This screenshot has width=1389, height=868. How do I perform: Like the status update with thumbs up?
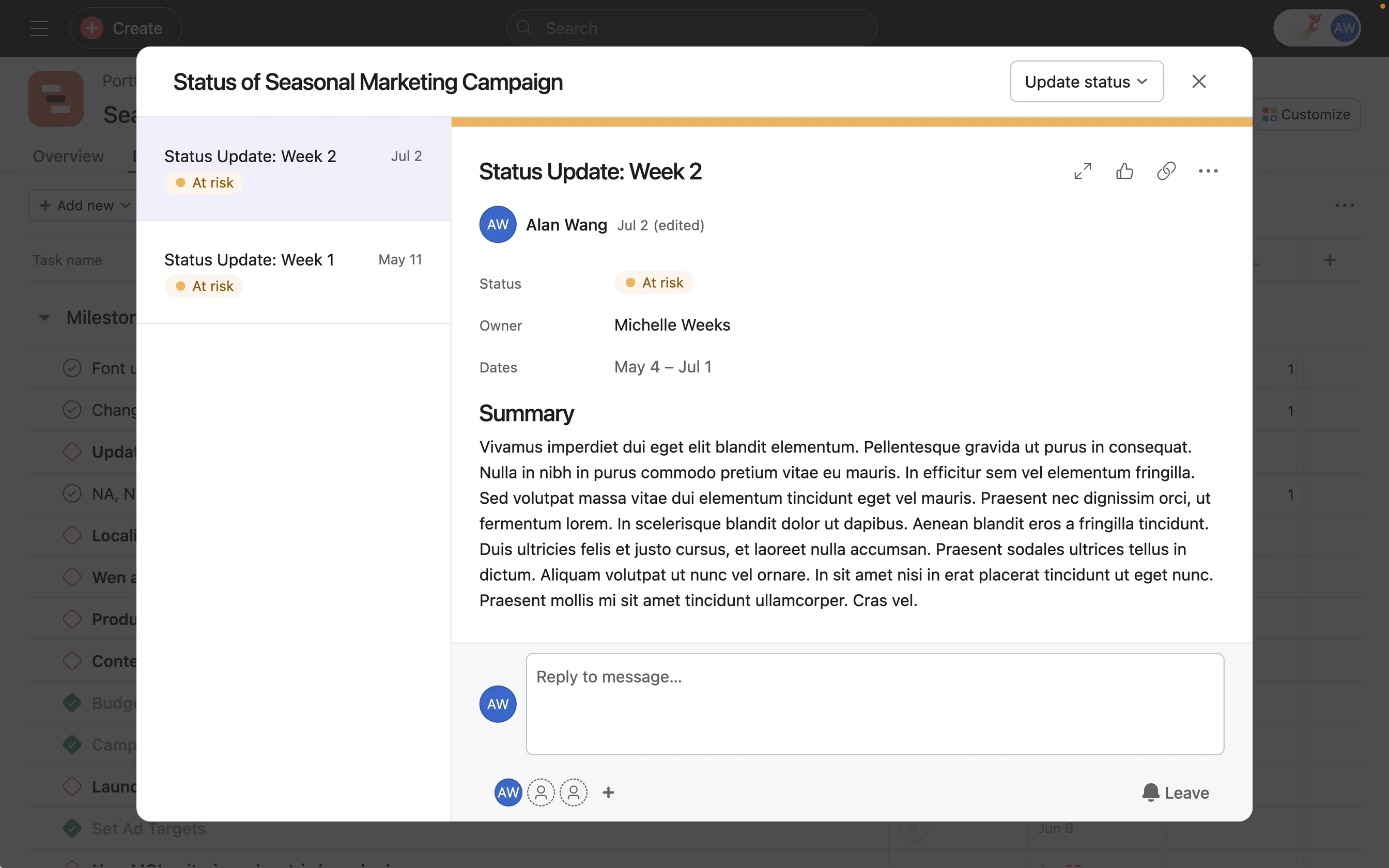(x=1124, y=171)
